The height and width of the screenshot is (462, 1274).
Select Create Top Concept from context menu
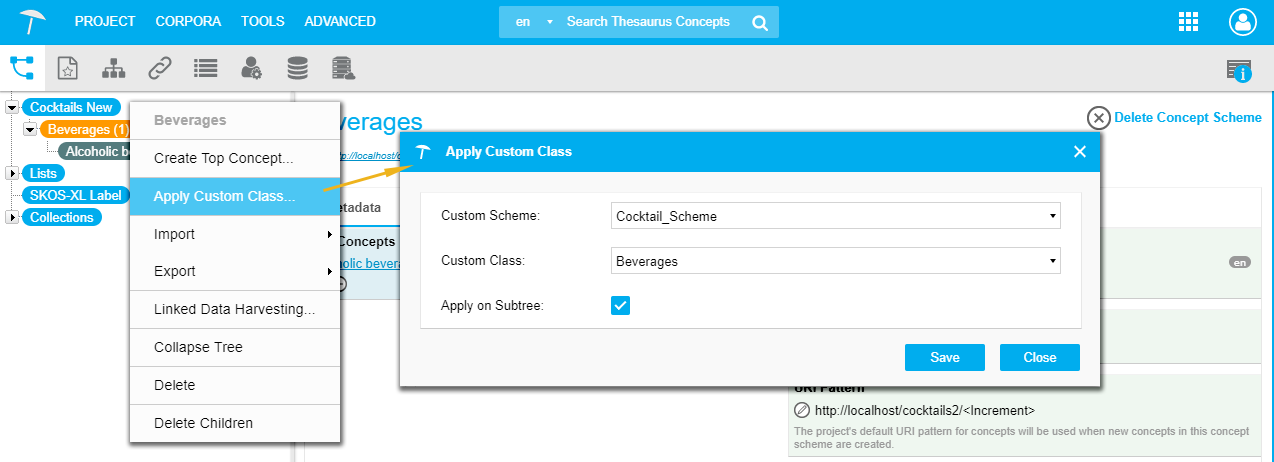point(223,158)
